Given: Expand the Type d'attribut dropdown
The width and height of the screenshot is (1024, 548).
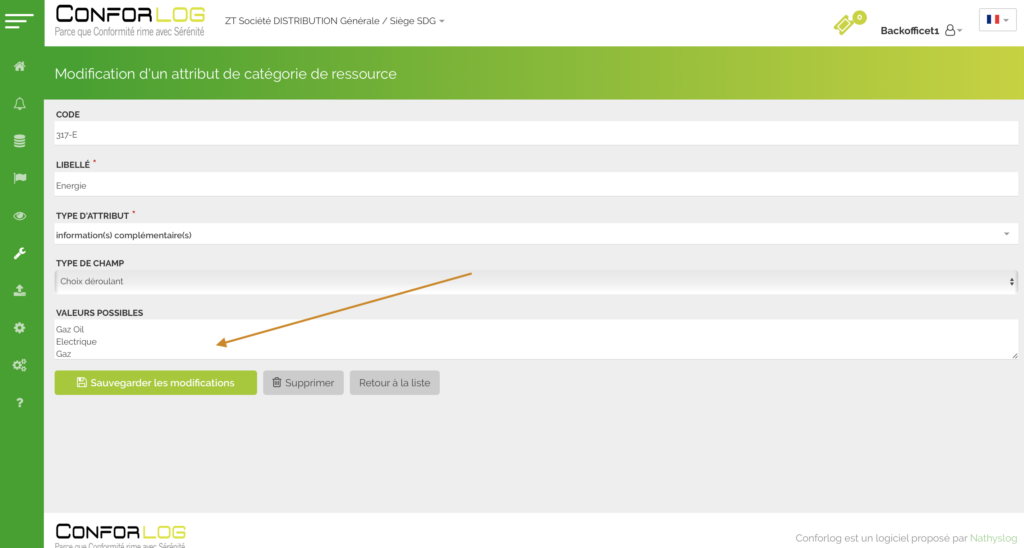Looking at the screenshot, I should (x=535, y=234).
